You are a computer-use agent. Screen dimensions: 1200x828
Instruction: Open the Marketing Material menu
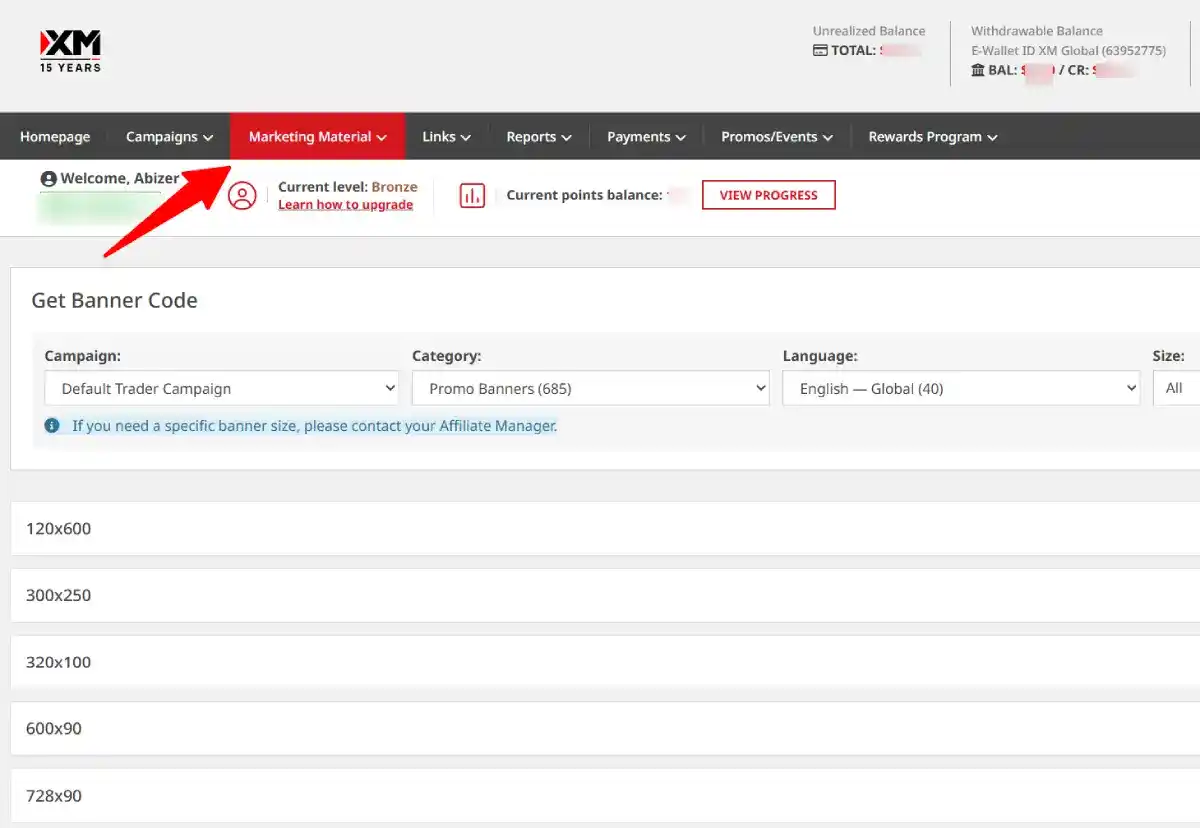[317, 136]
